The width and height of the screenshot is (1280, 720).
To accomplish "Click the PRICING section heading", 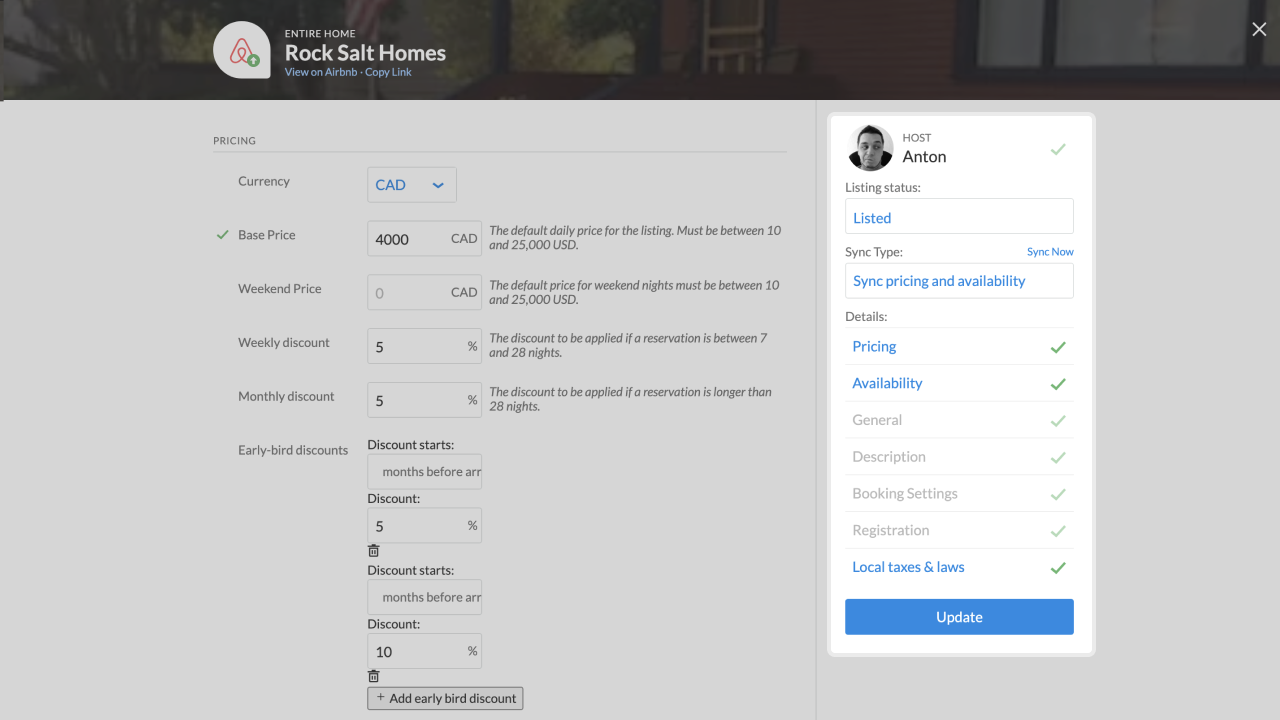I will click(235, 141).
